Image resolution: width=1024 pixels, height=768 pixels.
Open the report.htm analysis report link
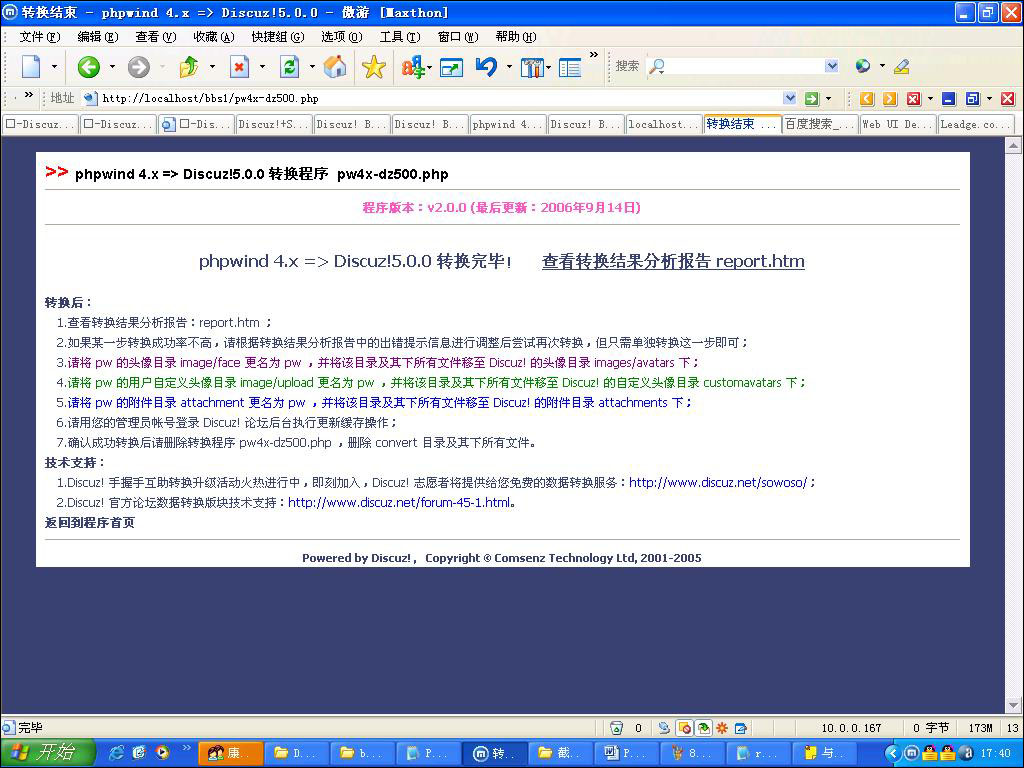coord(673,261)
